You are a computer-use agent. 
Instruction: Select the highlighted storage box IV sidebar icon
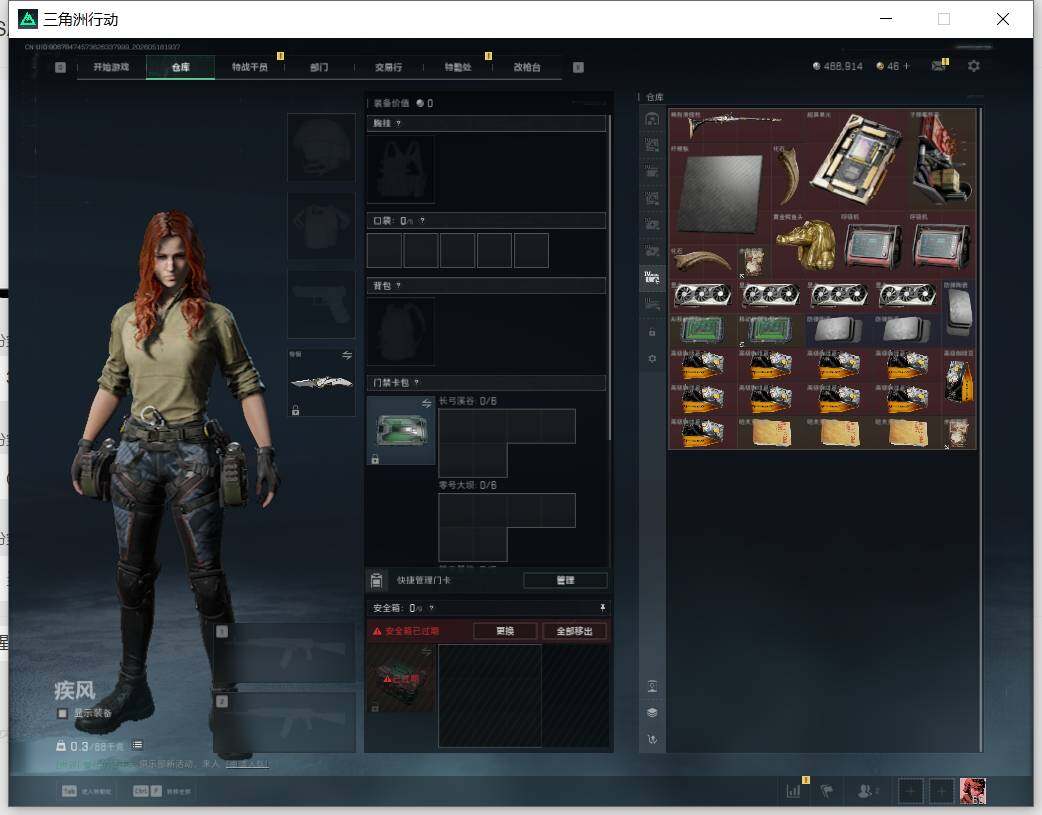click(652, 277)
